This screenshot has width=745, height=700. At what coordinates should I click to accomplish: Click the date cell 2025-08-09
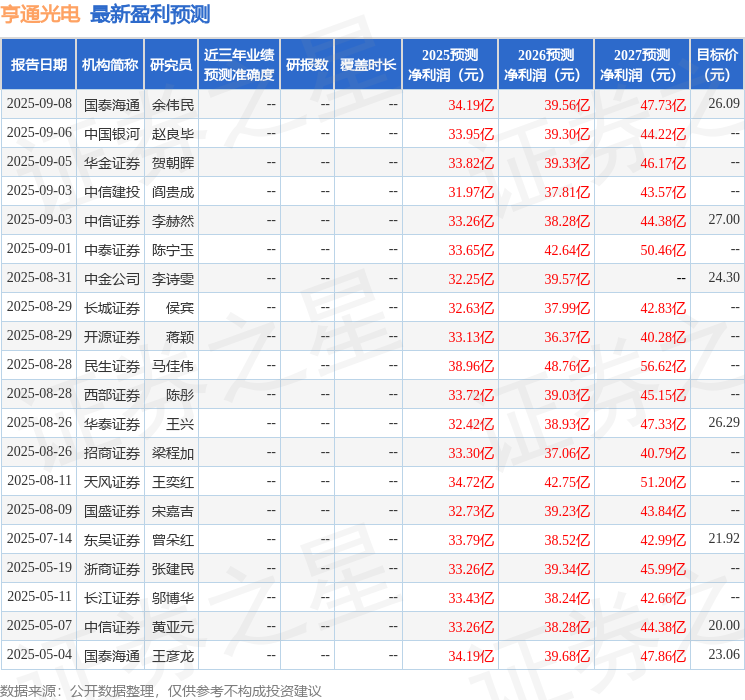(39, 509)
